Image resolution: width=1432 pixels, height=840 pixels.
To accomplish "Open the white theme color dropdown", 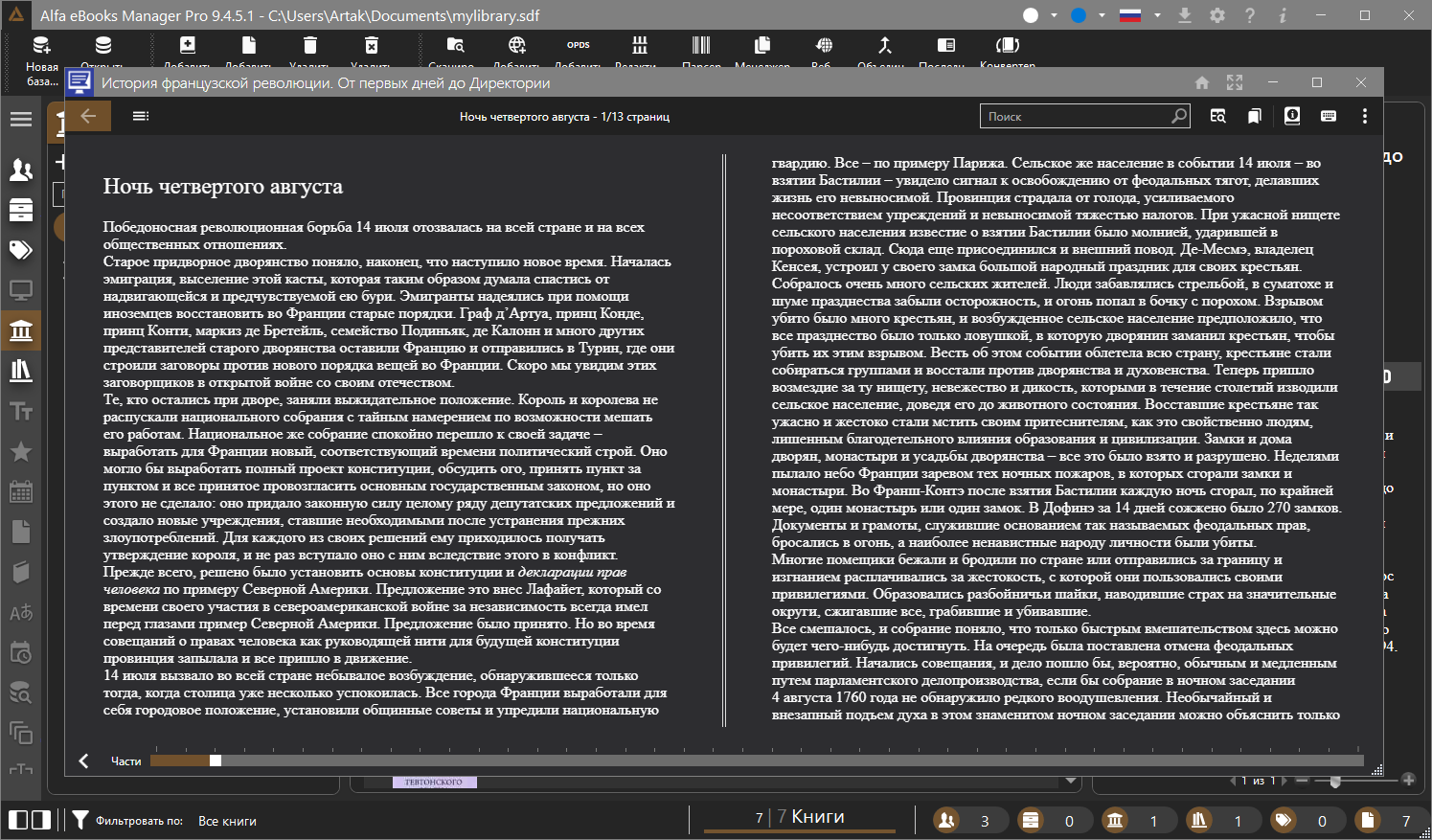I will pyautogui.click(x=1054, y=15).
